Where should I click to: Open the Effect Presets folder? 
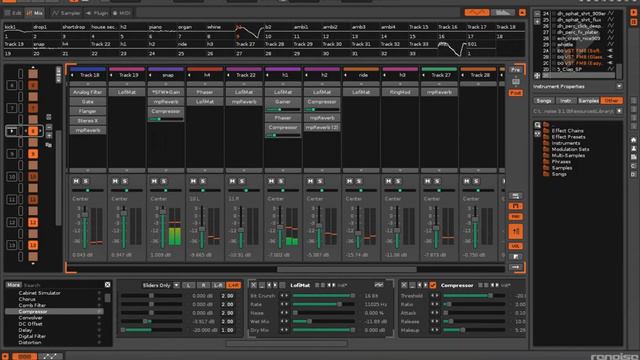click(568, 137)
